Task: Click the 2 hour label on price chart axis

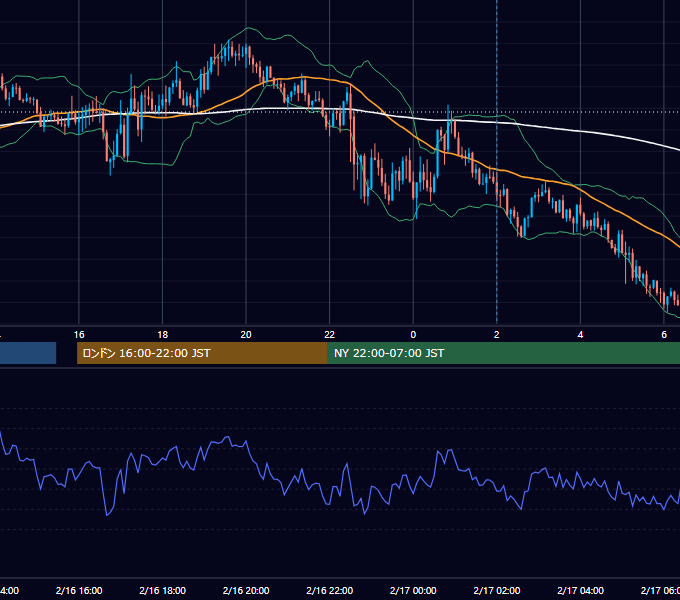Action: click(x=497, y=335)
